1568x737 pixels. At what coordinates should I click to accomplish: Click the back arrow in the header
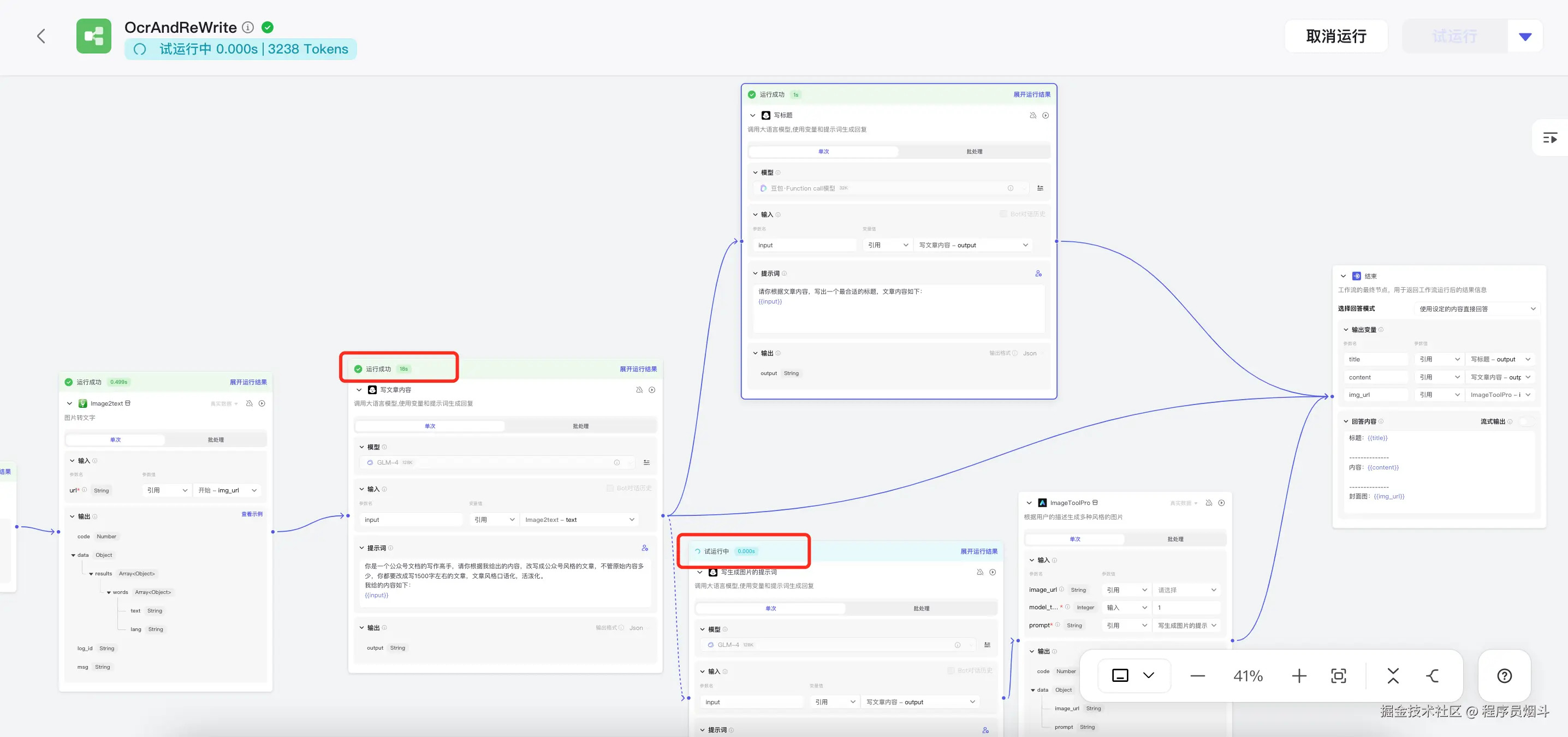coord(41,37)
